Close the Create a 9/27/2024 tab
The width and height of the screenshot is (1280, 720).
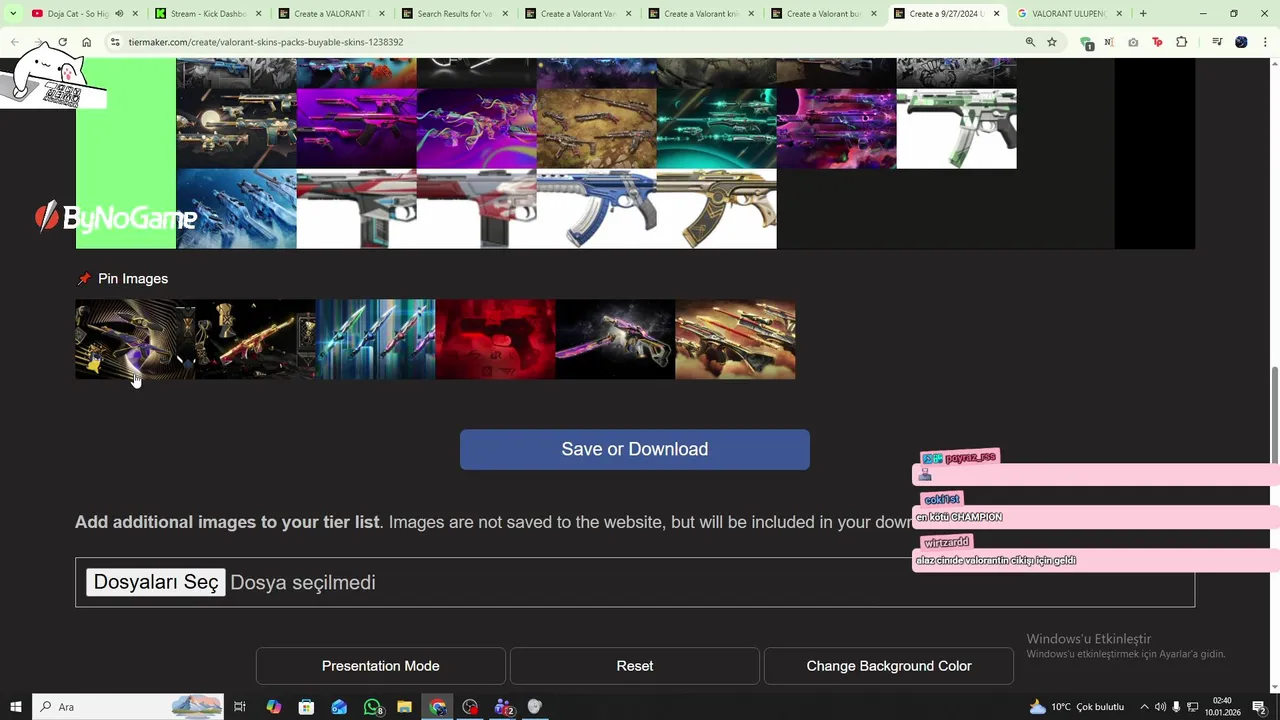pos(996,14)
